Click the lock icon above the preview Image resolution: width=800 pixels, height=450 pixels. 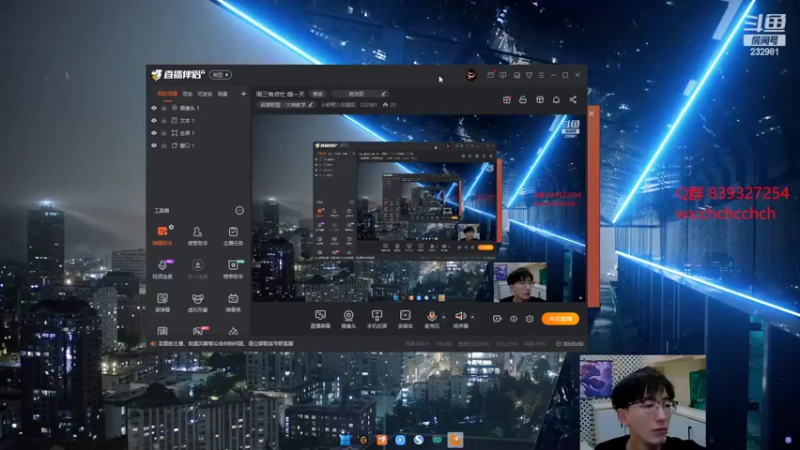[x=523, y=99]
